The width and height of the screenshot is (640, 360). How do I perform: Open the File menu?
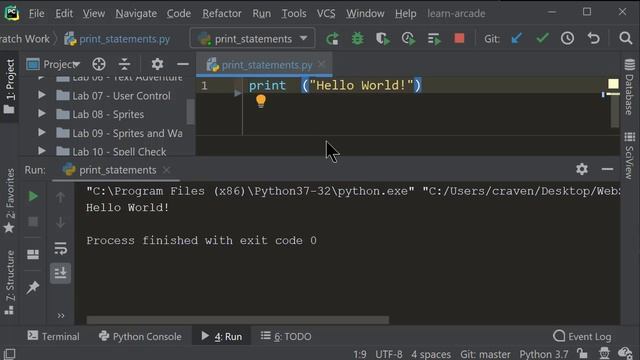point(36,13)
